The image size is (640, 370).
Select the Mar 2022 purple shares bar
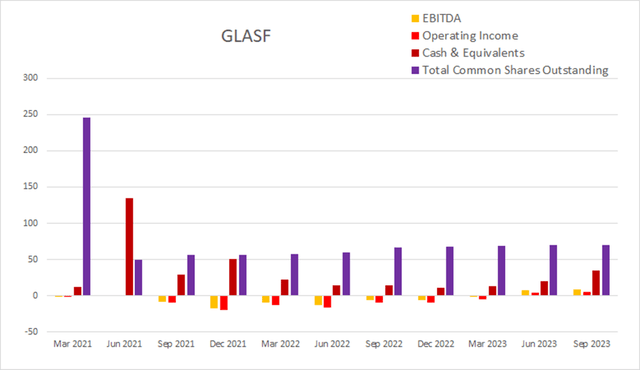tap(294, 275)
